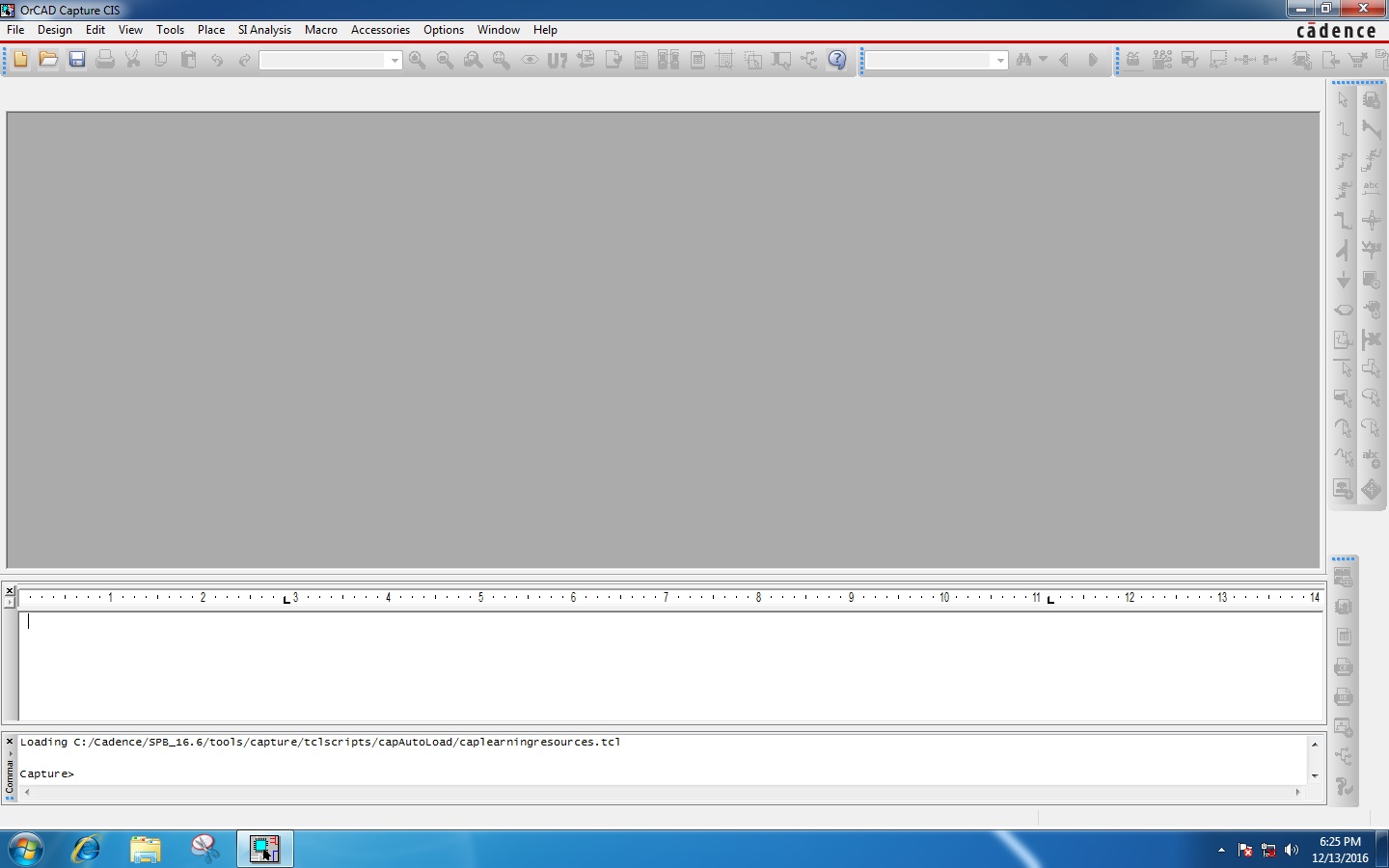The width and height of the screenshot is (1389, 868).
Task: Click the Place Part icon in draw palette
Action: (1372, 100)
